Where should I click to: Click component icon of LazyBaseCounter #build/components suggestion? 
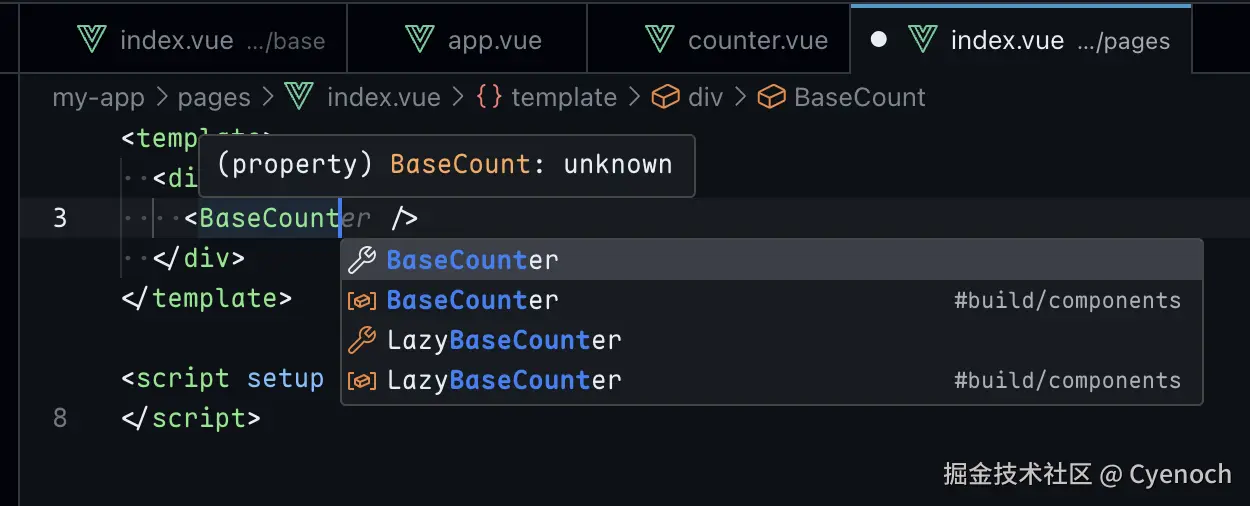pyautogui.click(x=361, y=380)
